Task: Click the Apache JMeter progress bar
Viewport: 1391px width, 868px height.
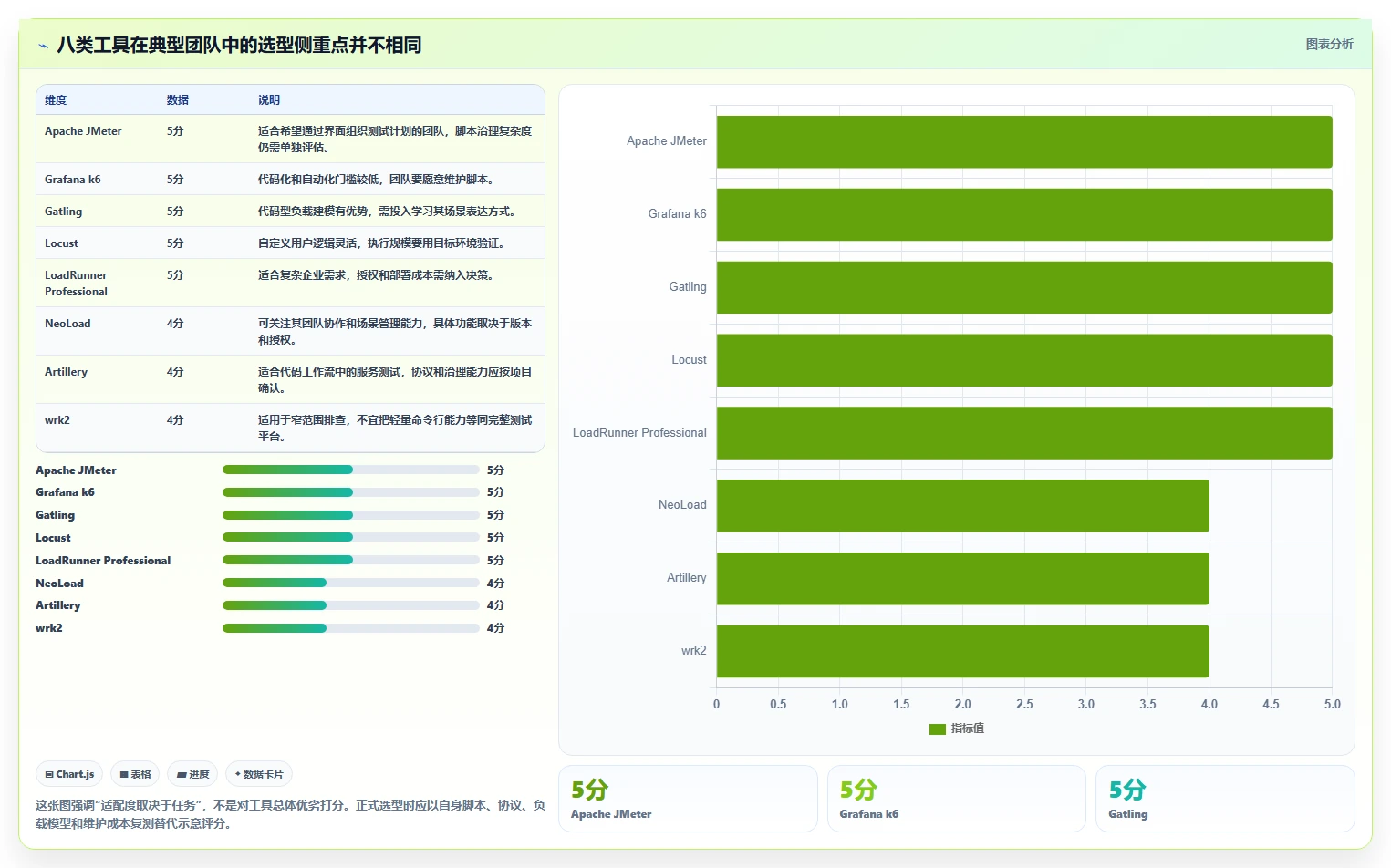Action: point(351,470)
